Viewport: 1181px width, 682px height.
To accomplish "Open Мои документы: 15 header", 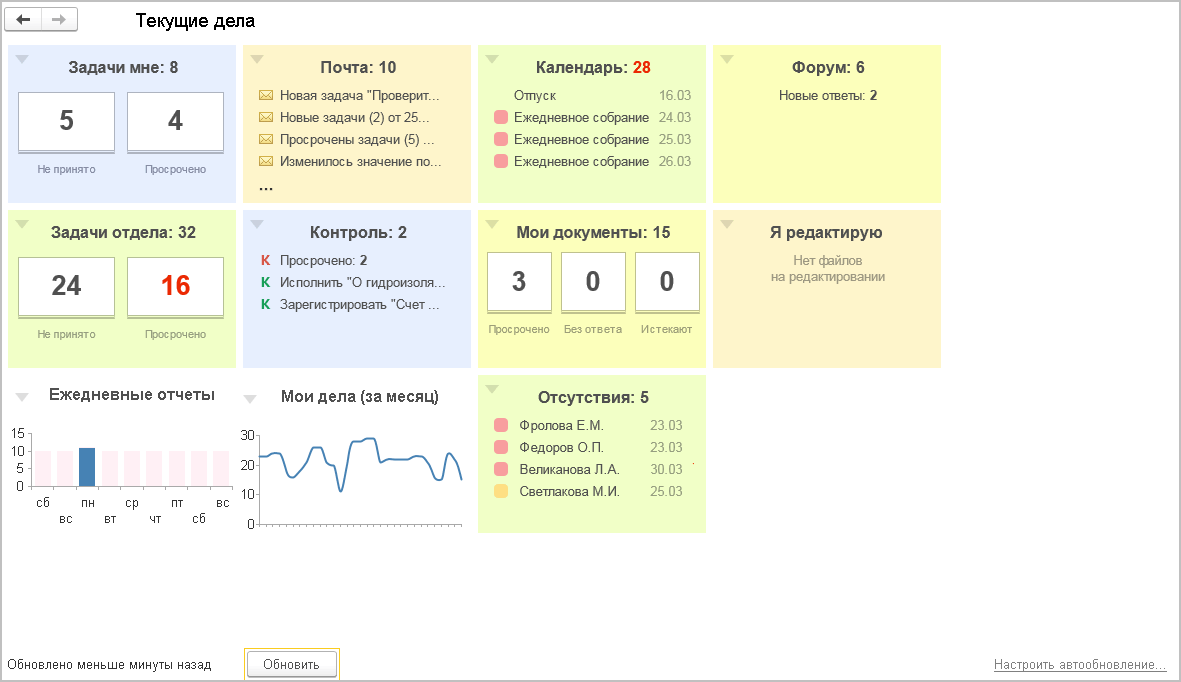I will (x=593, y=233).
